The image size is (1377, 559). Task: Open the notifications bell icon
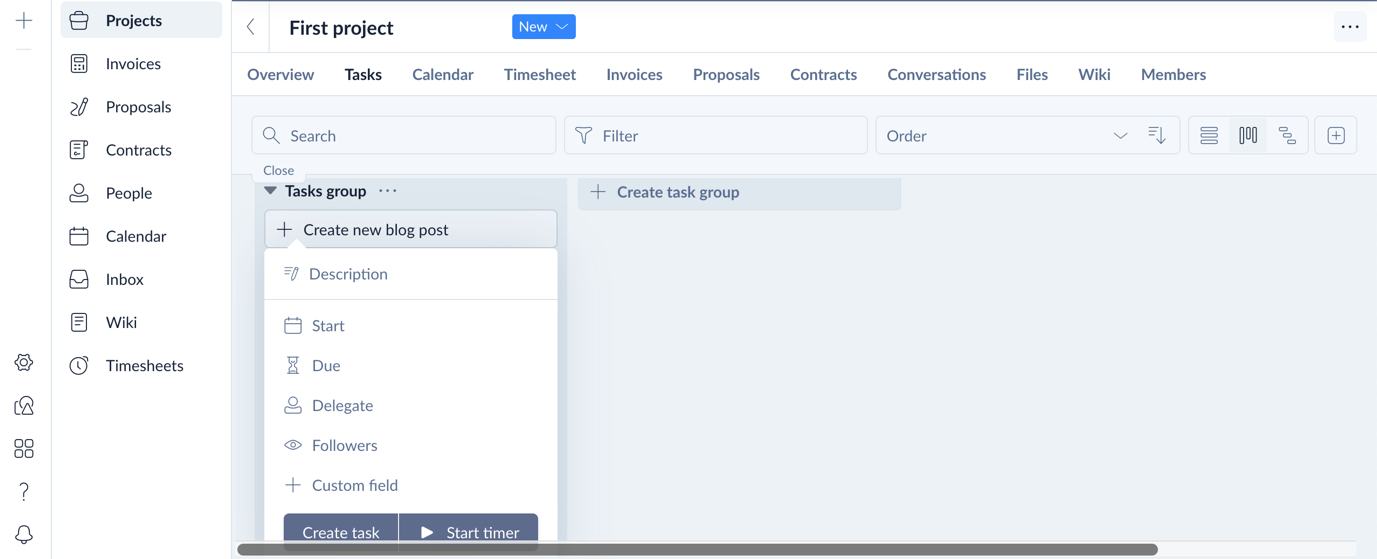click(x=24, y=535)
